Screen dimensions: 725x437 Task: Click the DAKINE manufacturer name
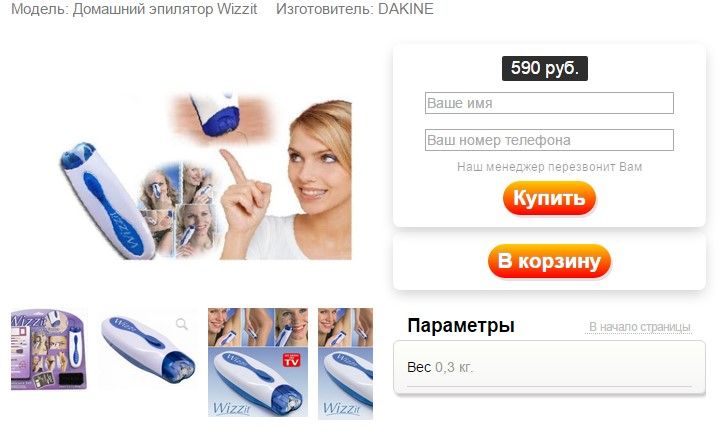406,9
